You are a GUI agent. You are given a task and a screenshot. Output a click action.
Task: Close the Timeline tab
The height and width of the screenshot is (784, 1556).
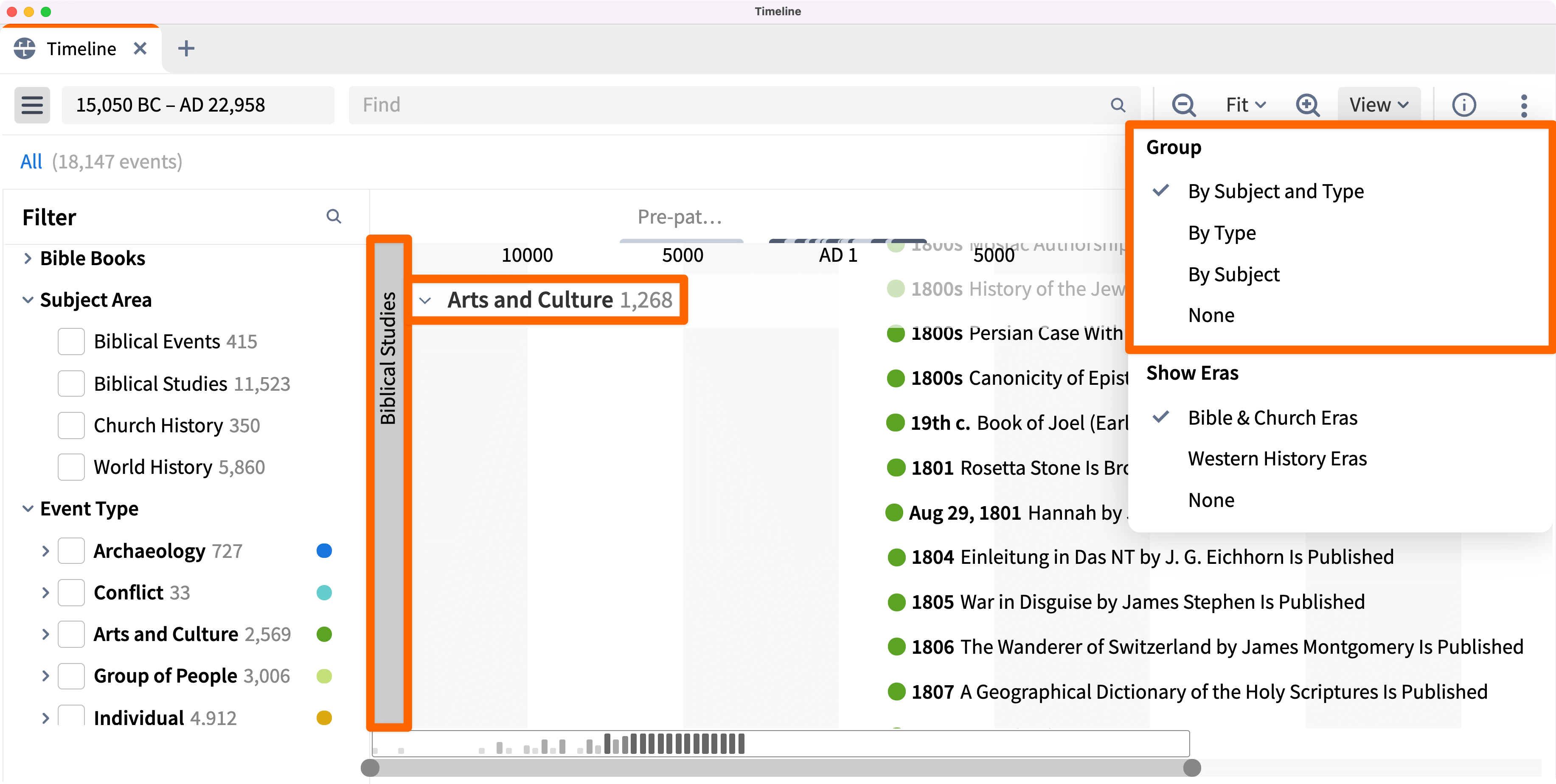tap(140, 48)
